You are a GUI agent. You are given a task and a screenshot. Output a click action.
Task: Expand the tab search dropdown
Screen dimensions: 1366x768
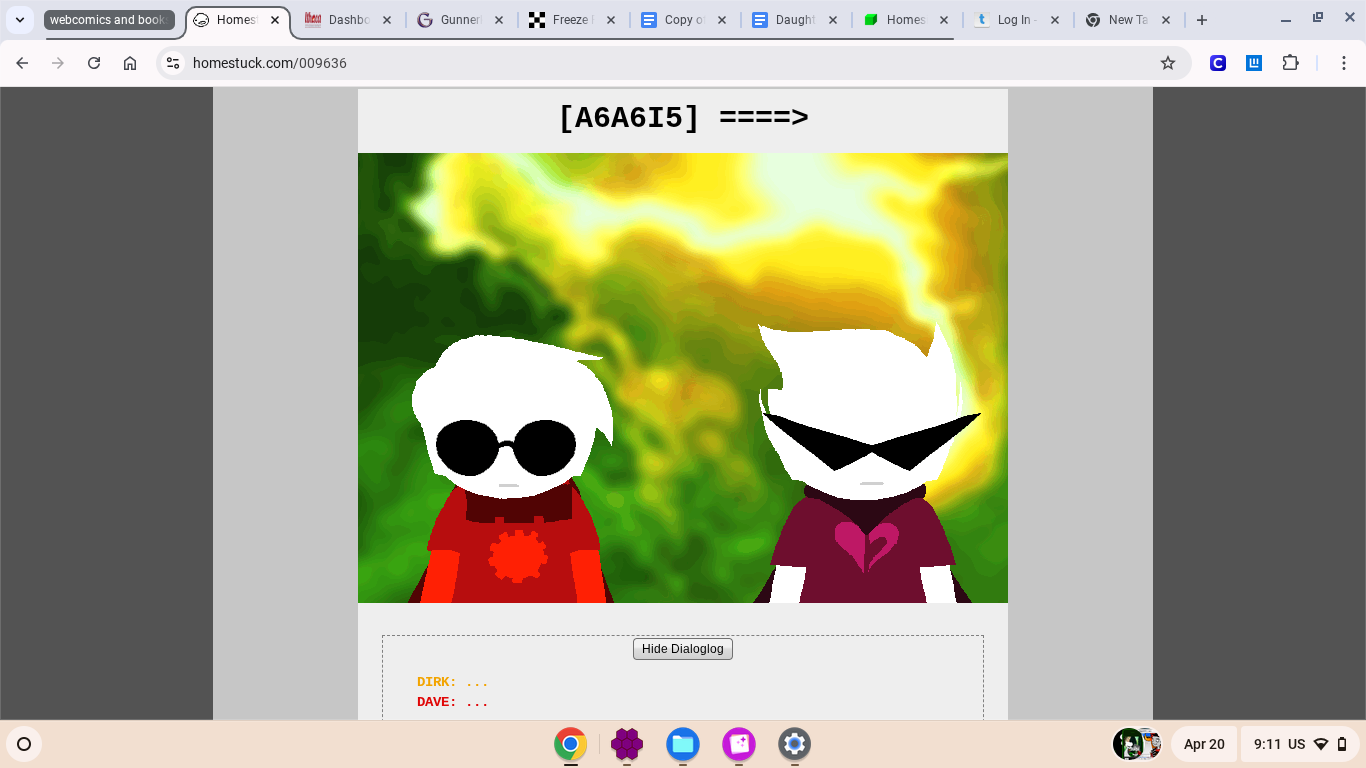click(20, 20)
